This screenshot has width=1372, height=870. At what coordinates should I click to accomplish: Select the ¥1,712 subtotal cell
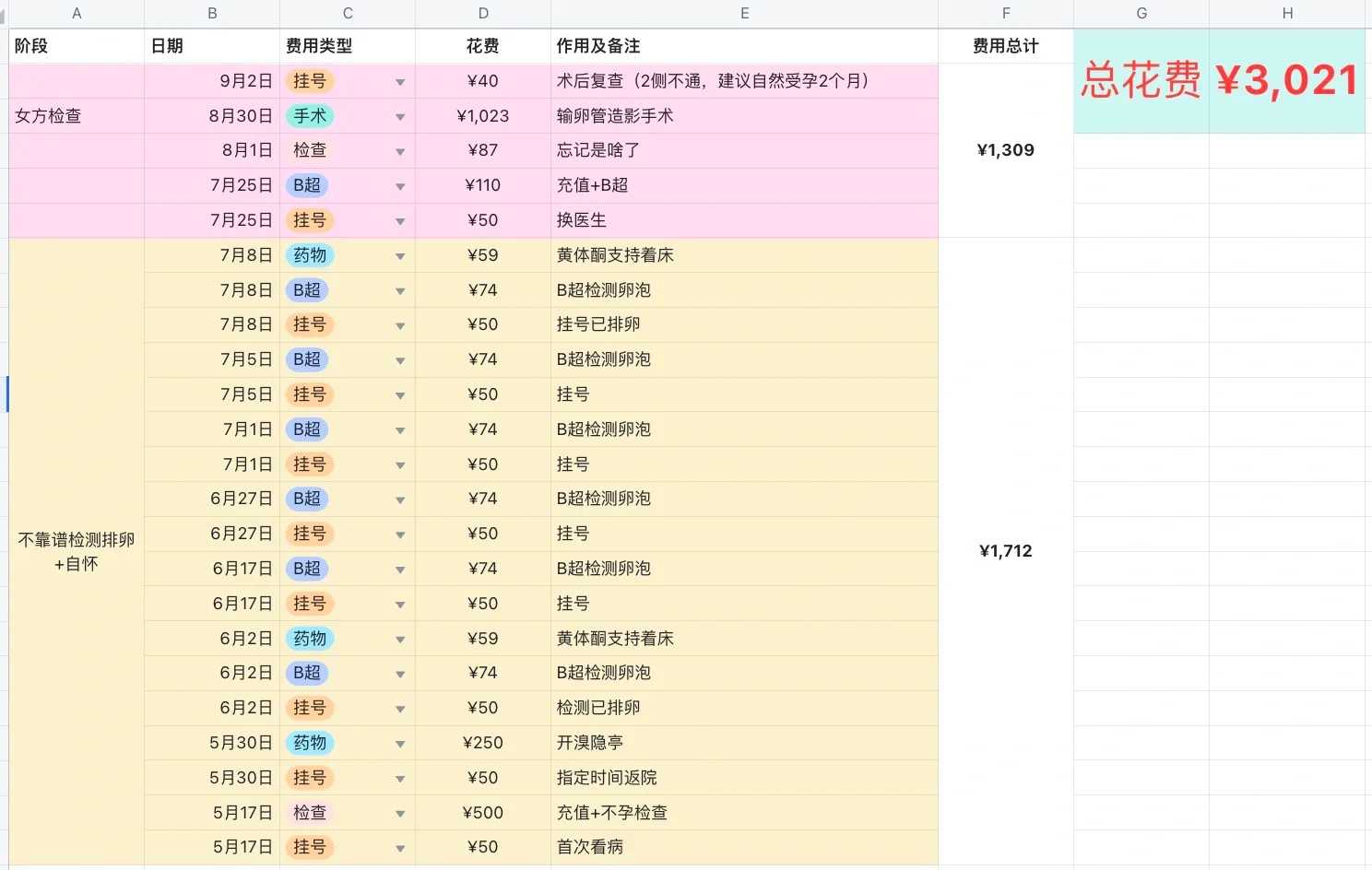[1005, 551]
